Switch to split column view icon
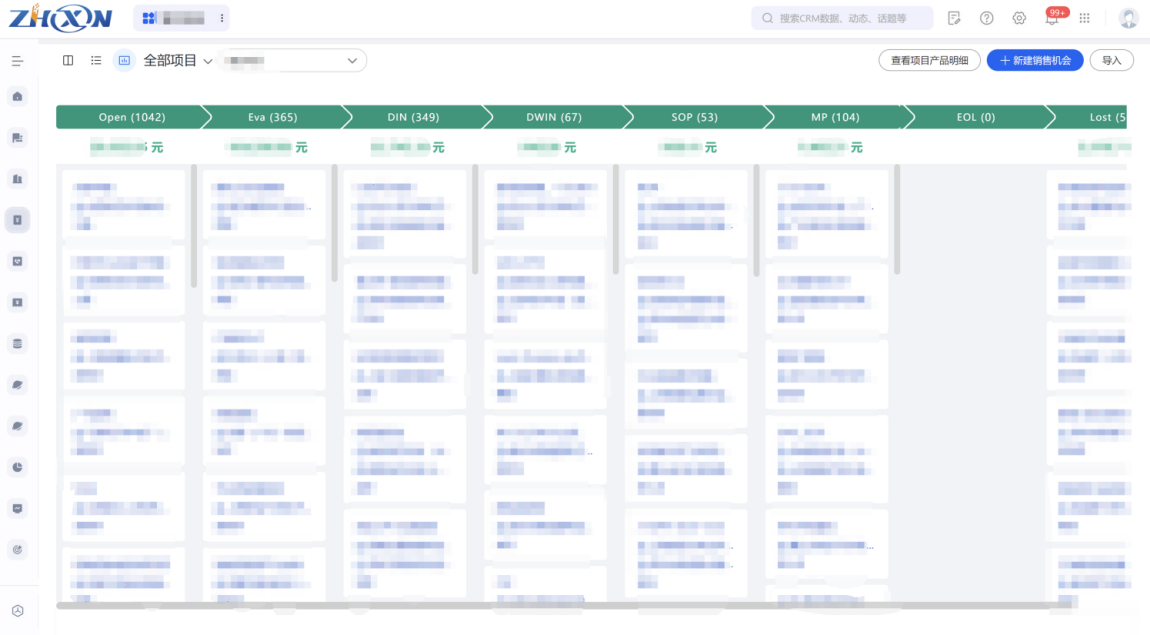 pos(67,61)
